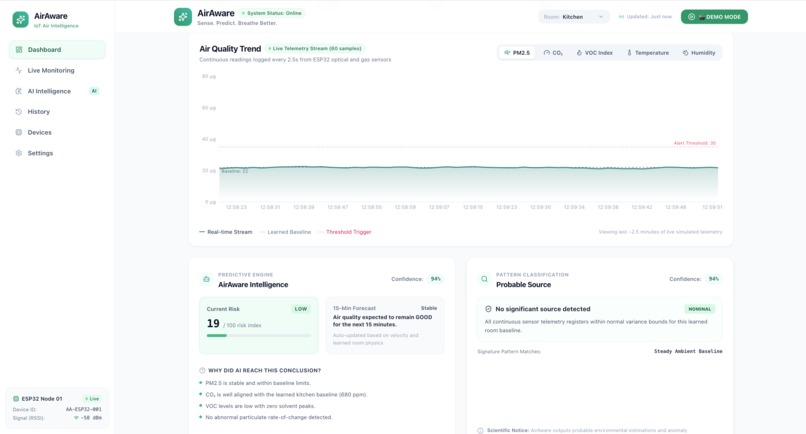Click the Probable Source 94% confidence value

713,279
